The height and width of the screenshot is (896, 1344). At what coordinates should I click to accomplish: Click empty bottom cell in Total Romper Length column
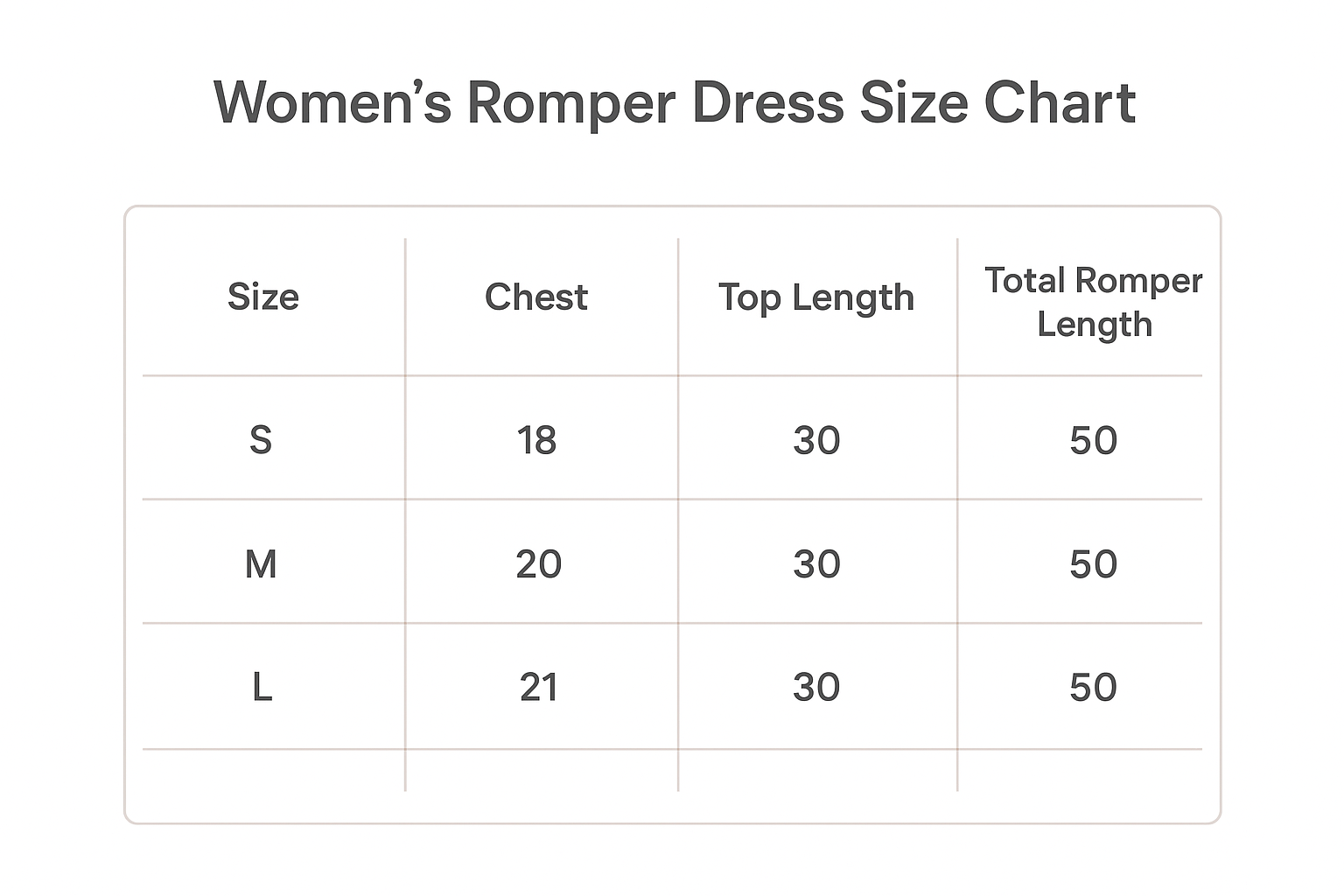coord(1081,771)
